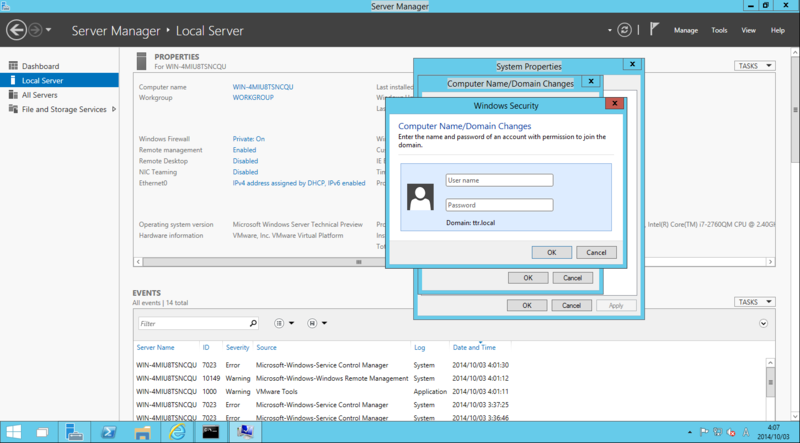This screenshot has width=800, height=443.
Task: Click OK in System Properties window
Action: (x=527, y=305)
